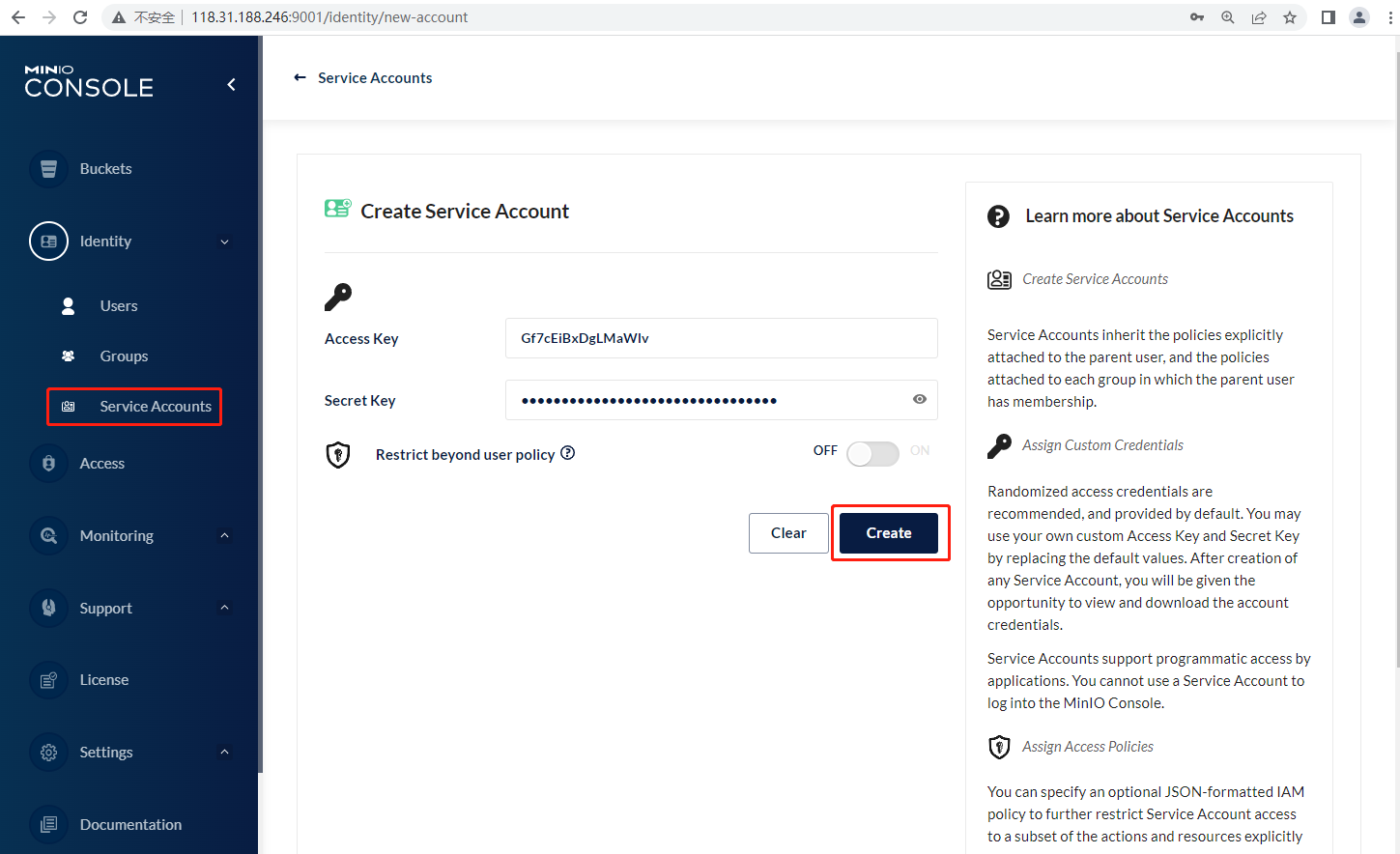Open Service Accounts via its badge icon
The width and height of the screenshot is (1400, 854).
(x=68, y=407)
